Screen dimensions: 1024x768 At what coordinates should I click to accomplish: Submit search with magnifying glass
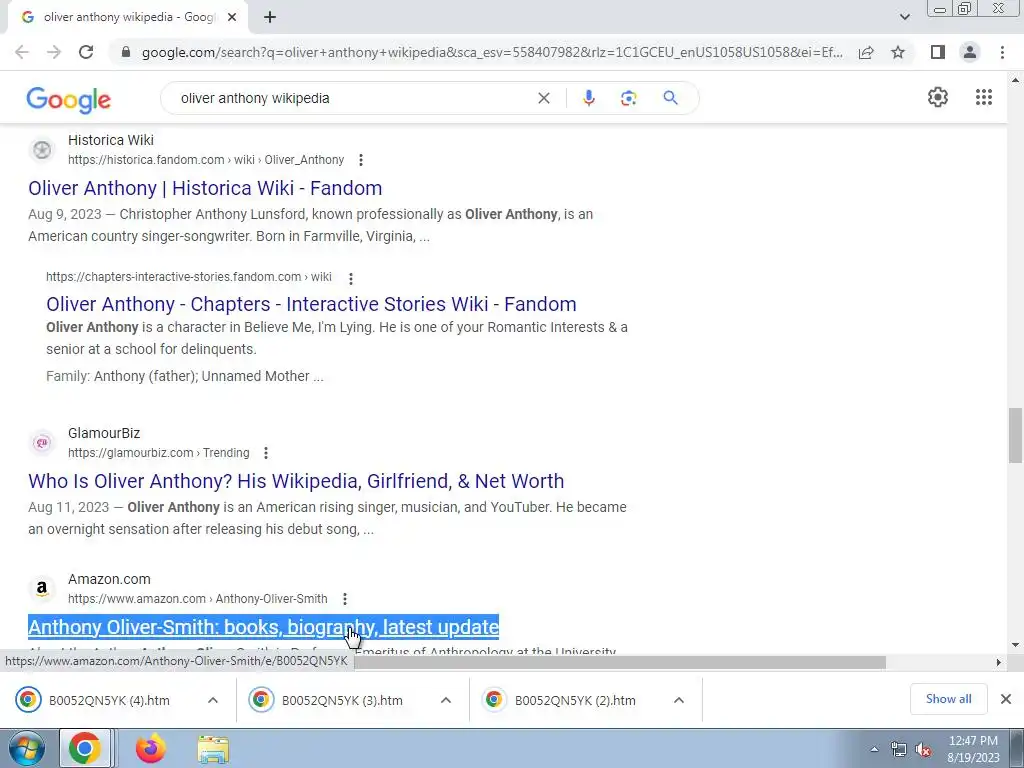pyautogui.click(x=670, y=98)
